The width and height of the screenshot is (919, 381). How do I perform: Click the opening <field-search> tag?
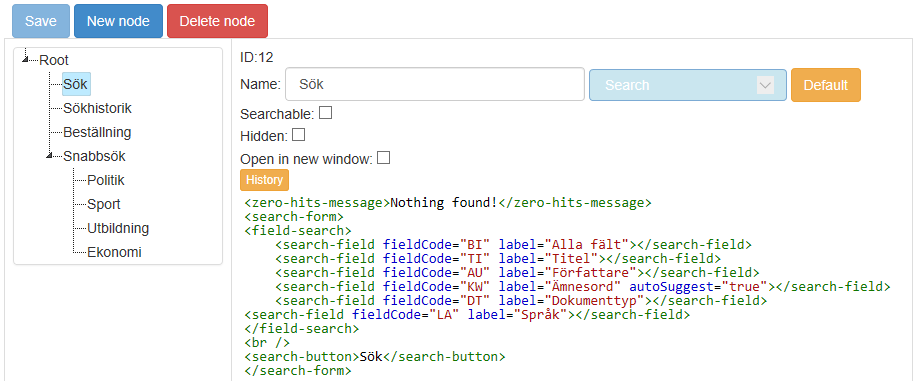coord(298,231)
